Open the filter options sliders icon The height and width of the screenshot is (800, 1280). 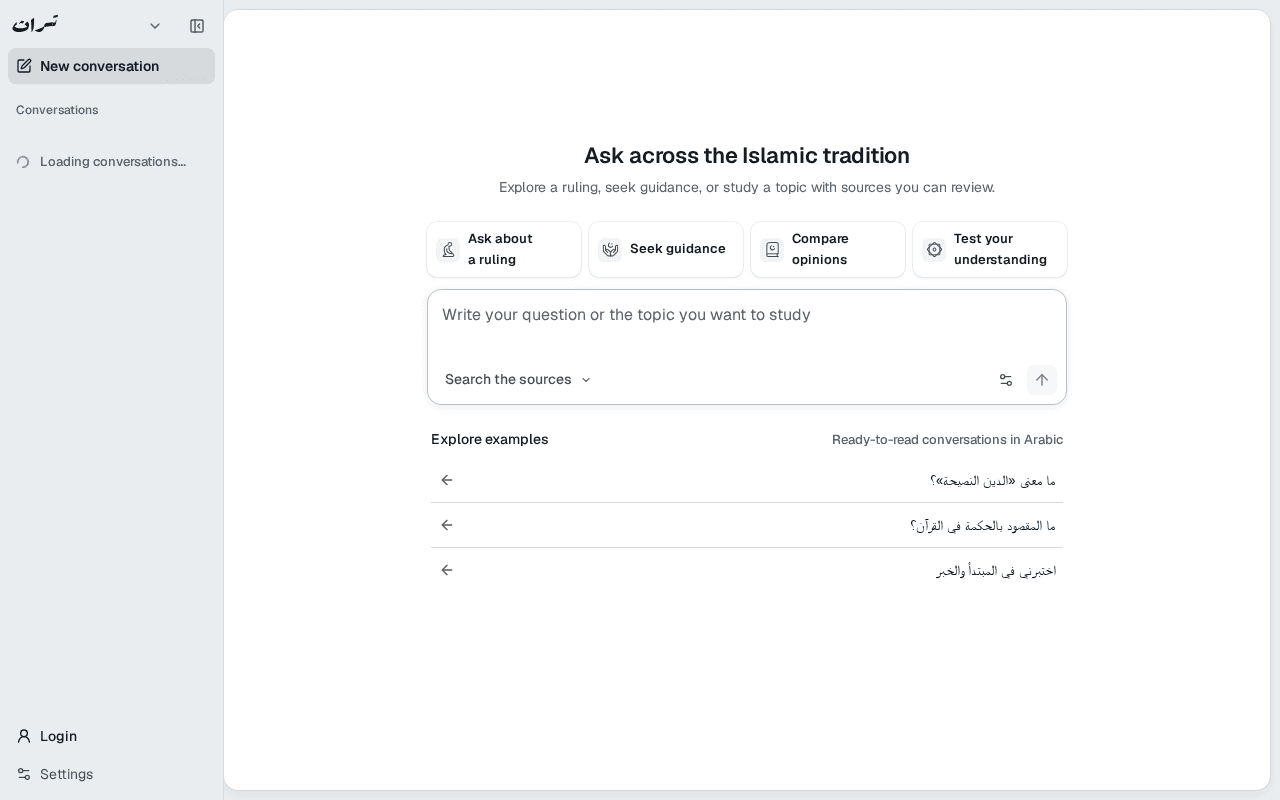1006,380
